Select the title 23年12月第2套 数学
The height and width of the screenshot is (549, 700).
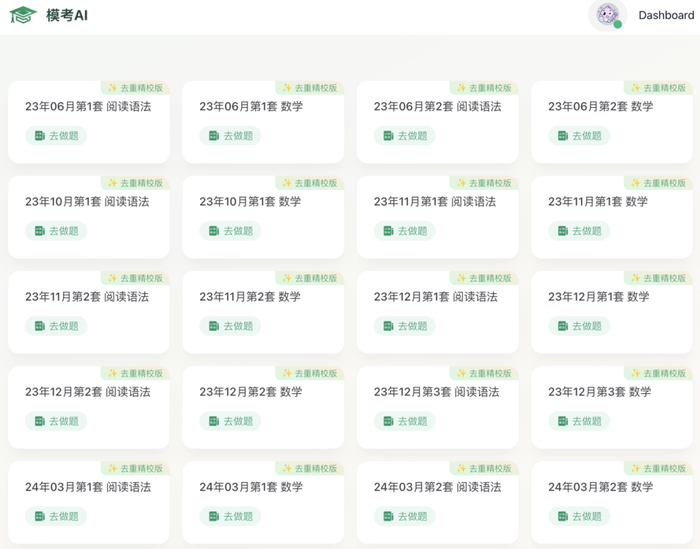click(x=251, y=391)
